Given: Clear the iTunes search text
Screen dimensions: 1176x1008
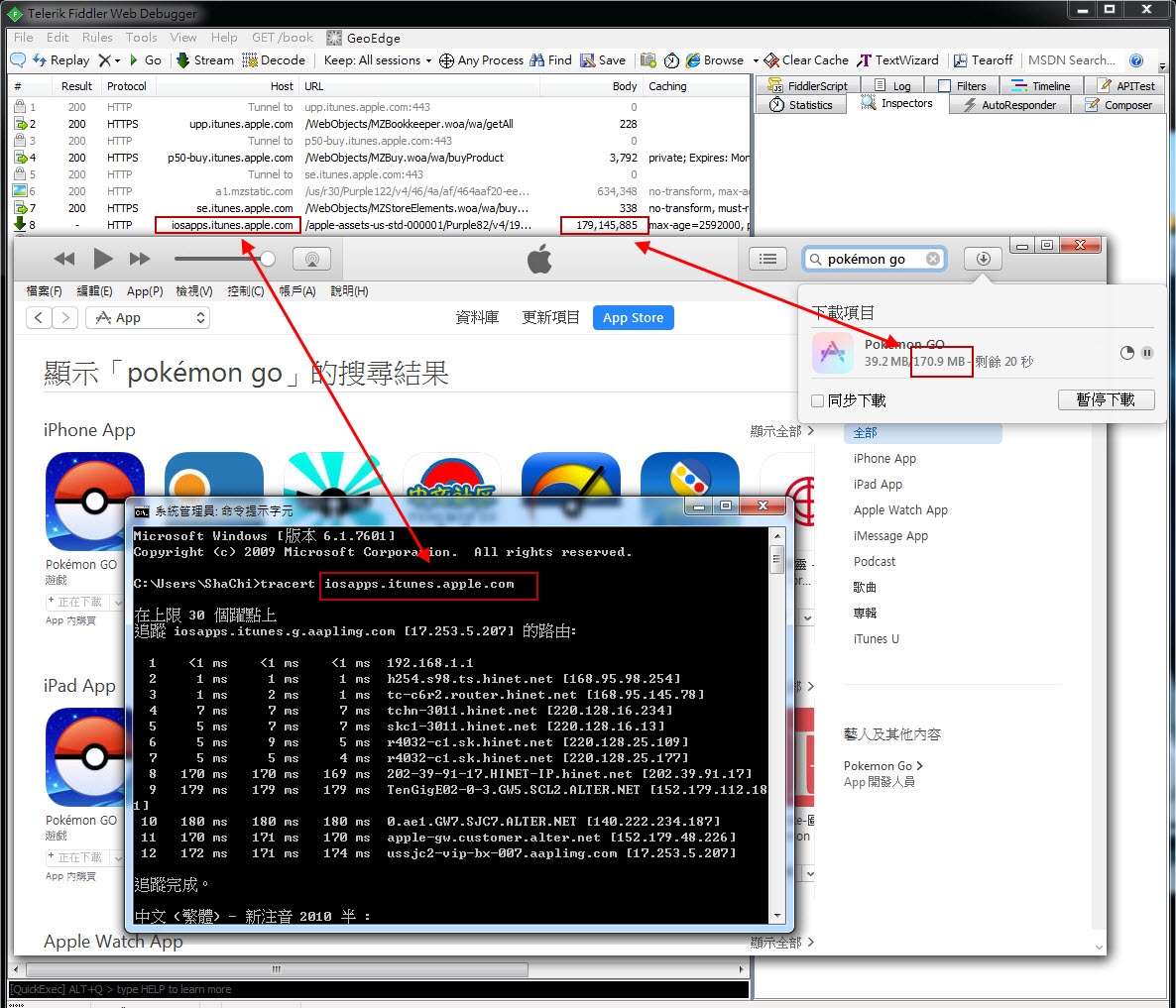Looking at the screenshot, I should tap(933, 259).
